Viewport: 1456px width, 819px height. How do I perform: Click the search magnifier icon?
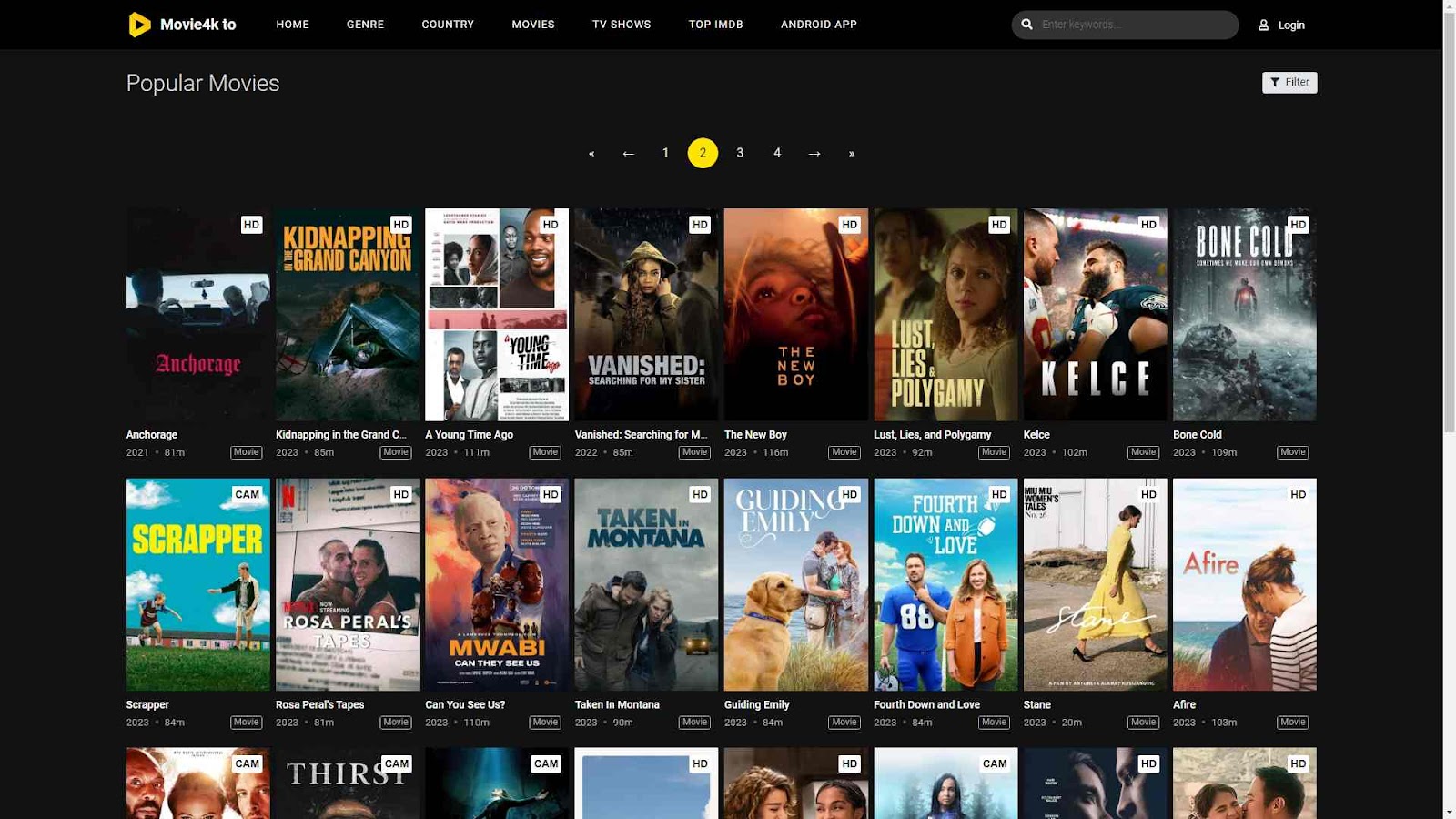pyautogui.click(x=1027, y=25)
